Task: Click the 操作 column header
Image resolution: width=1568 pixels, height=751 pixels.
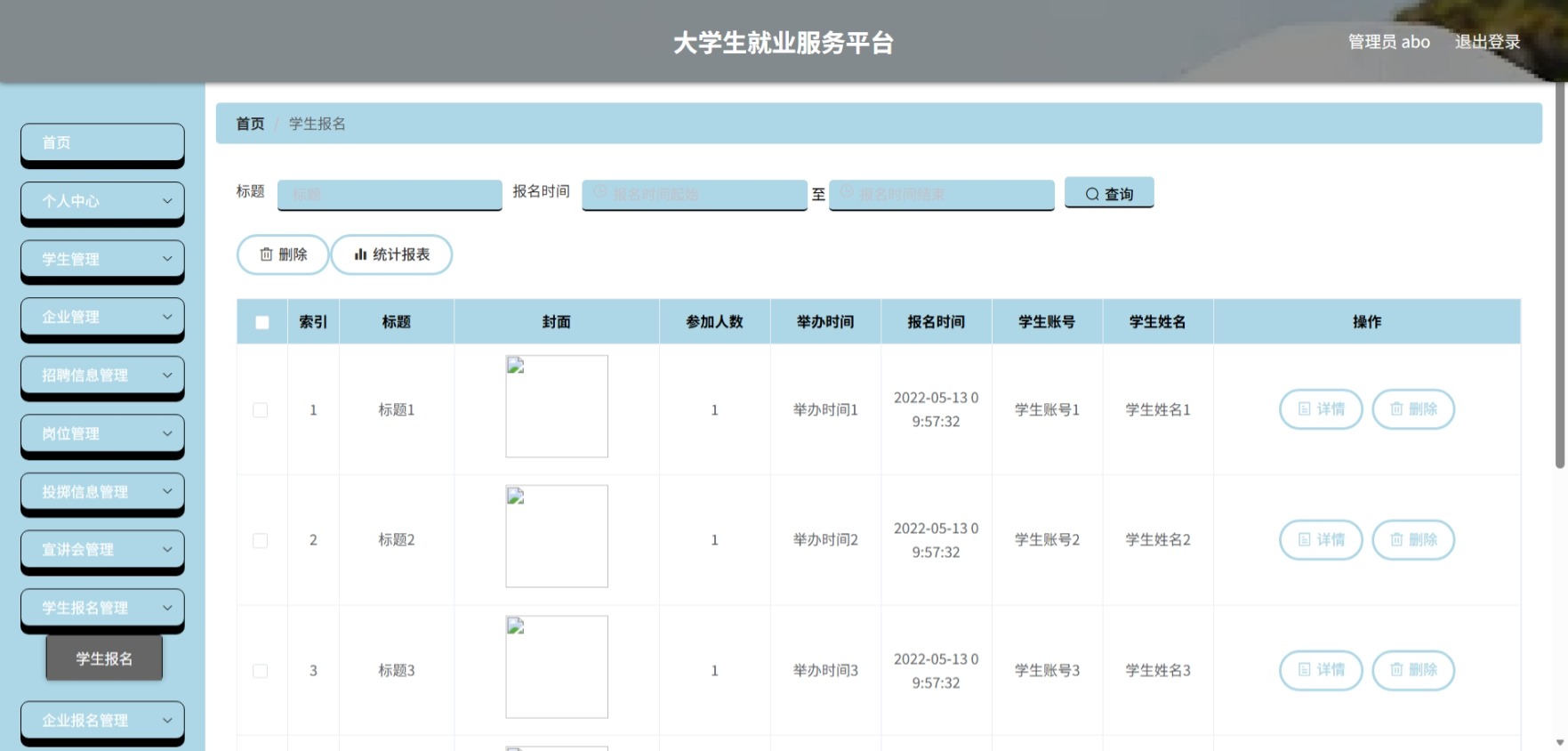Action: tap(1367, 322)
